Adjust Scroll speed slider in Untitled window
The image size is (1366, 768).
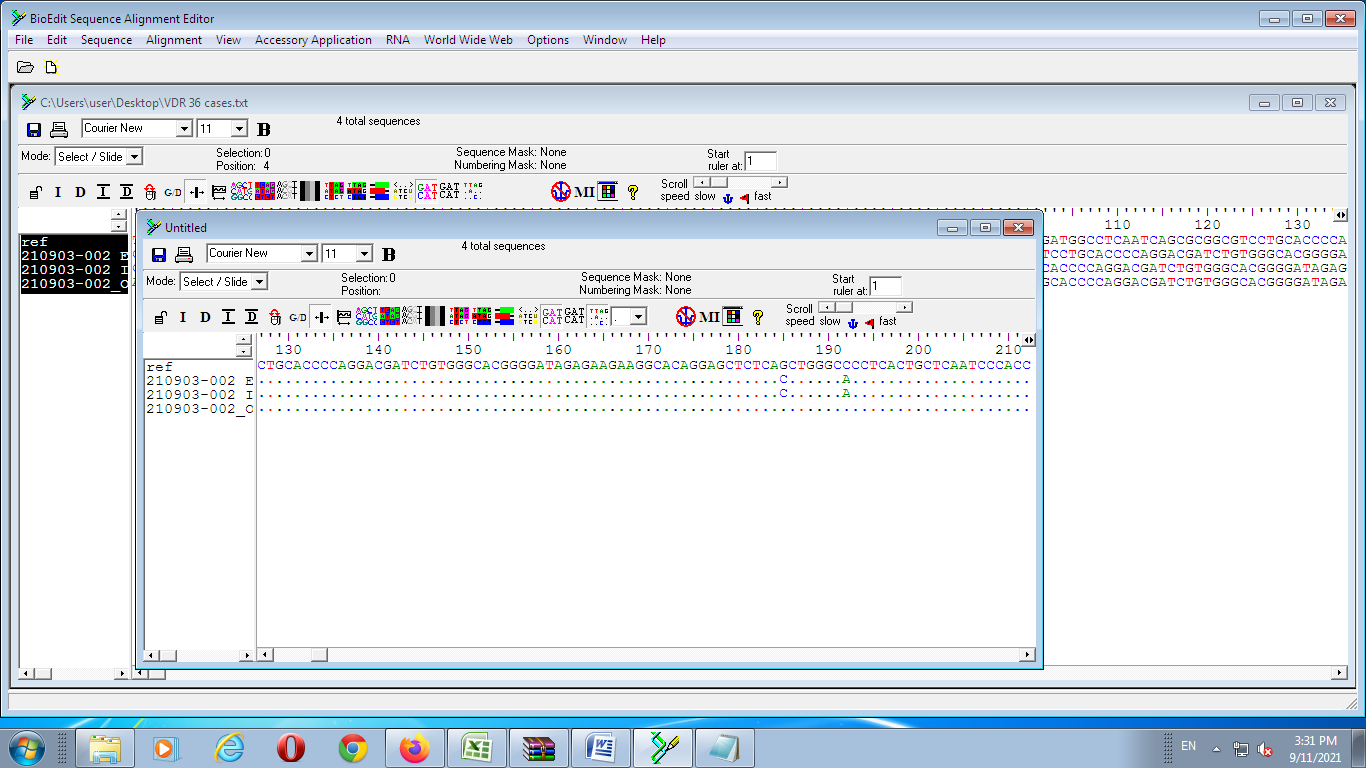coord(865,307)
